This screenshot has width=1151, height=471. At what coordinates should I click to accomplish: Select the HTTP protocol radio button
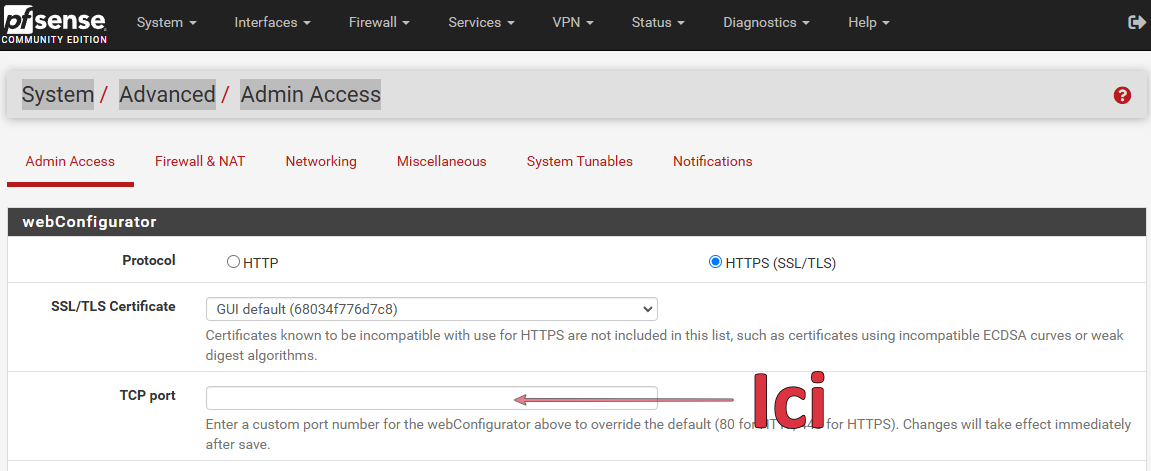point(234,262)
